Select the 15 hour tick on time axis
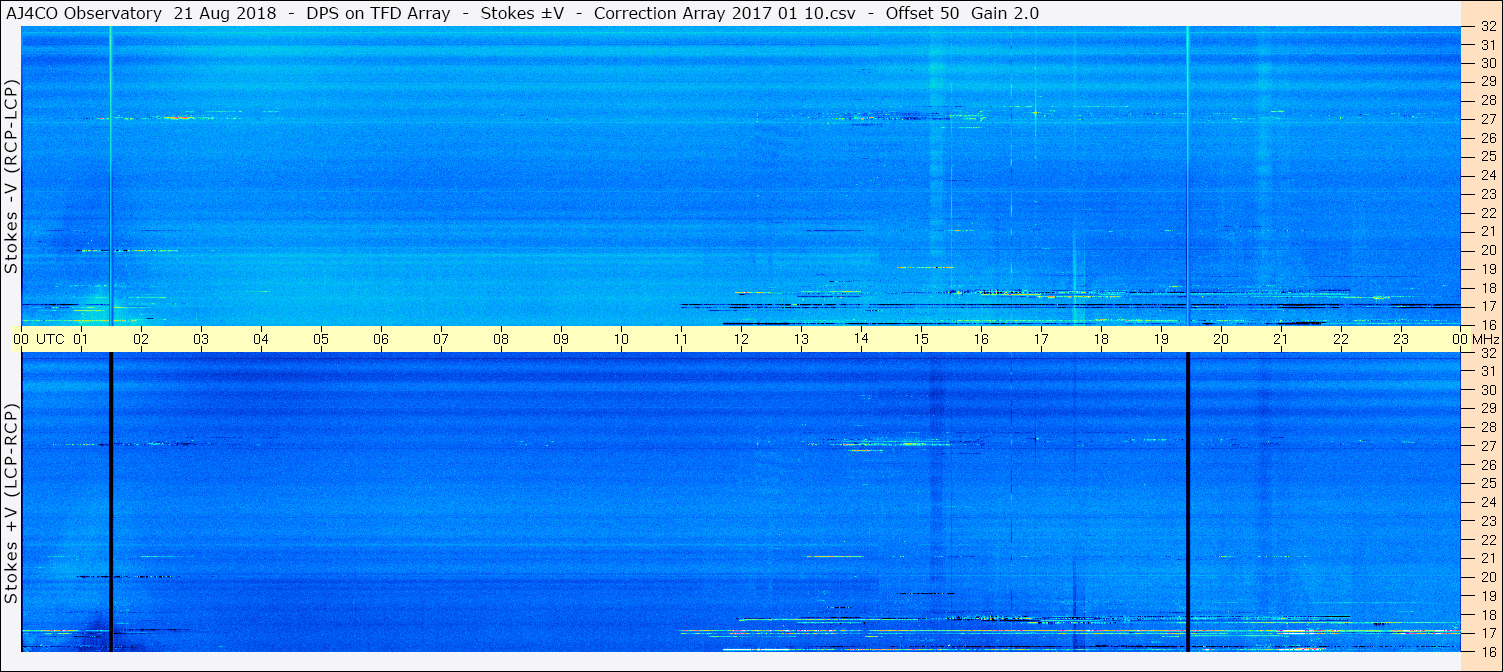1503x672 pixels. [921, 339]
